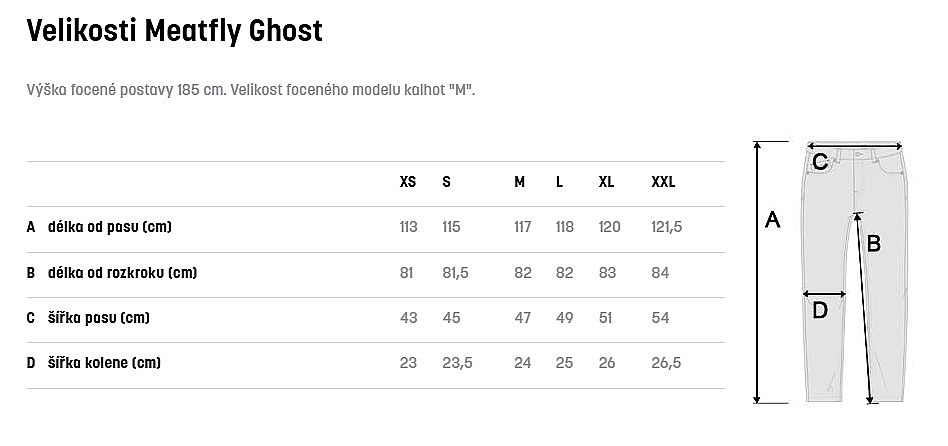
Task: Click the knee width arrow on trousers
Action: pos(825,294)
